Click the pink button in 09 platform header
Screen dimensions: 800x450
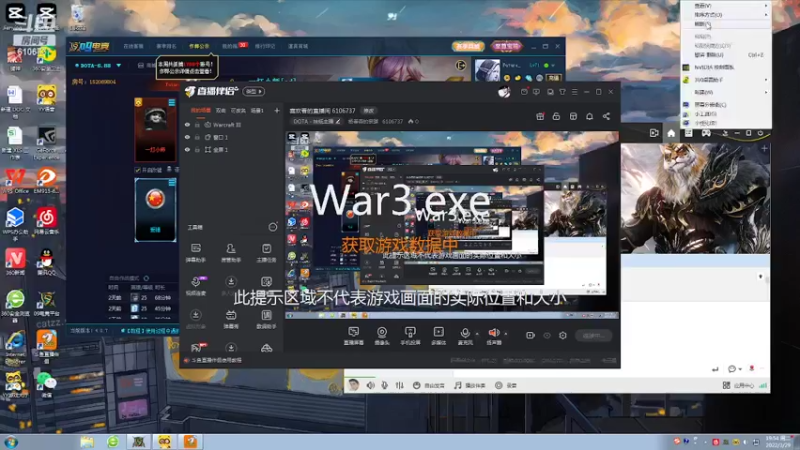(x=506, y=46)
